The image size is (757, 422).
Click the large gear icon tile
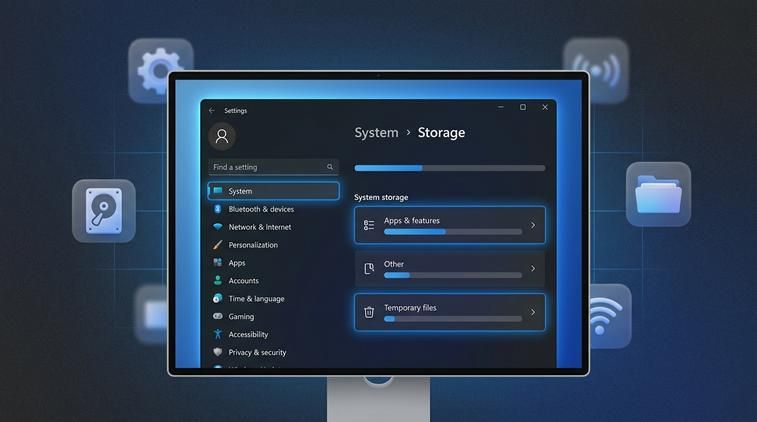tap(161, 71)
